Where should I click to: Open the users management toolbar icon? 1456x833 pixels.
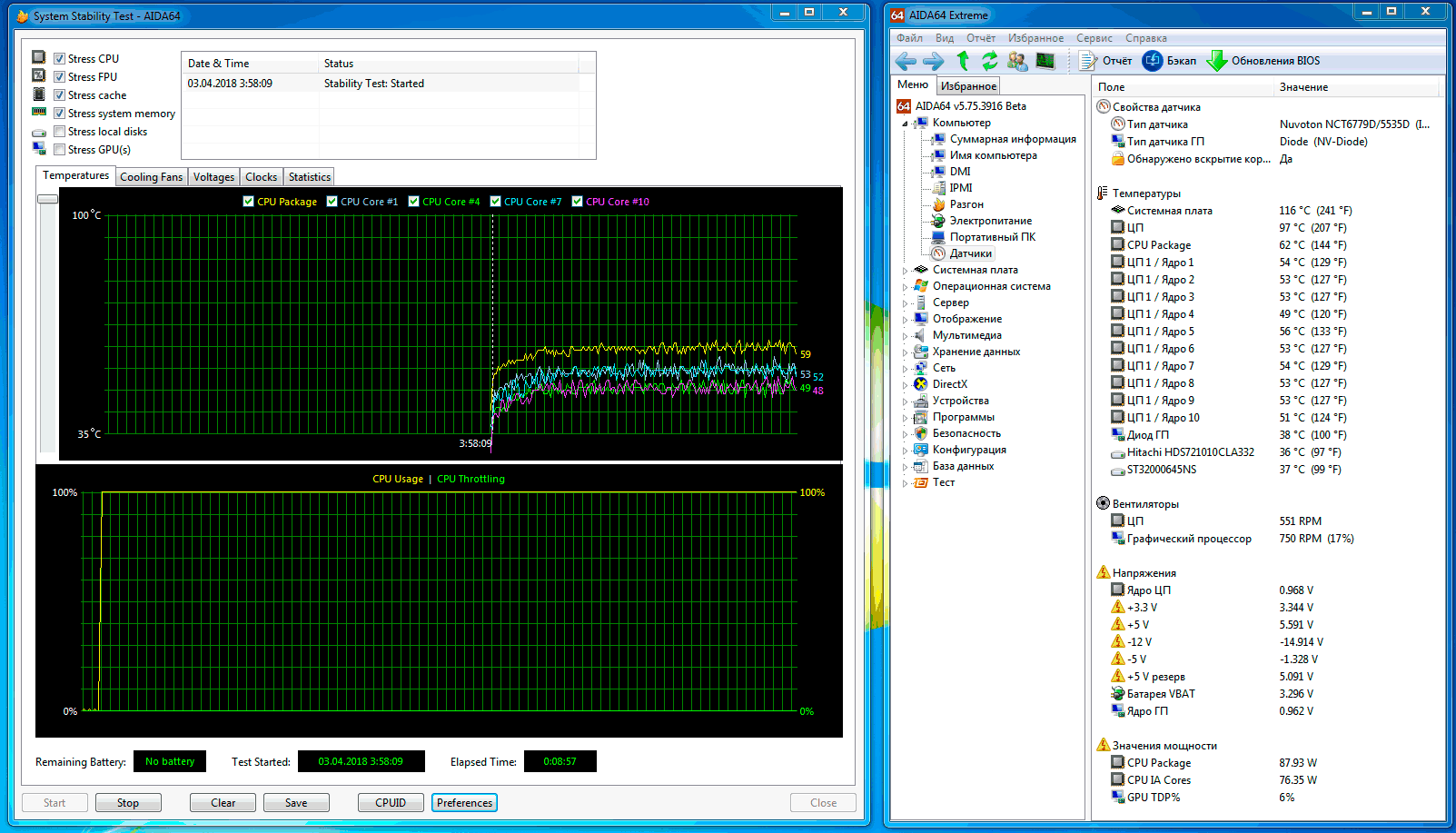click(x=1017, y=61)
